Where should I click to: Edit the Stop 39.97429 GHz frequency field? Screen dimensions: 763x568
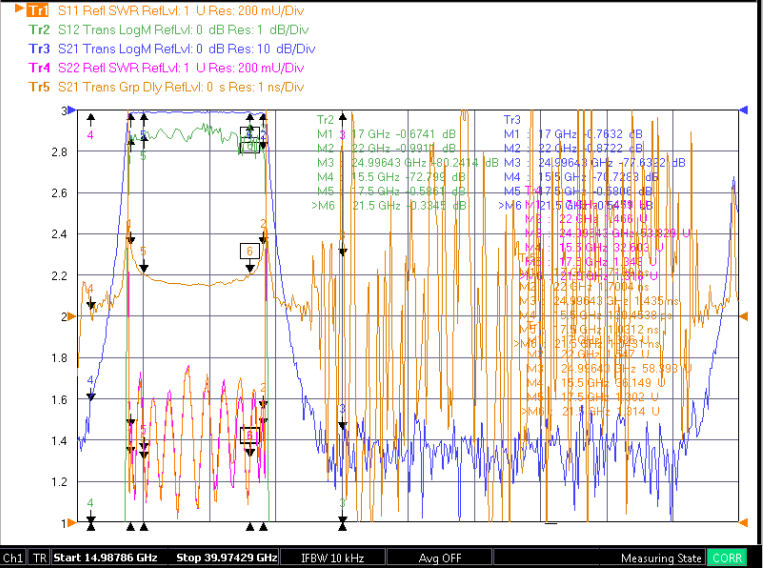(226, 558)
